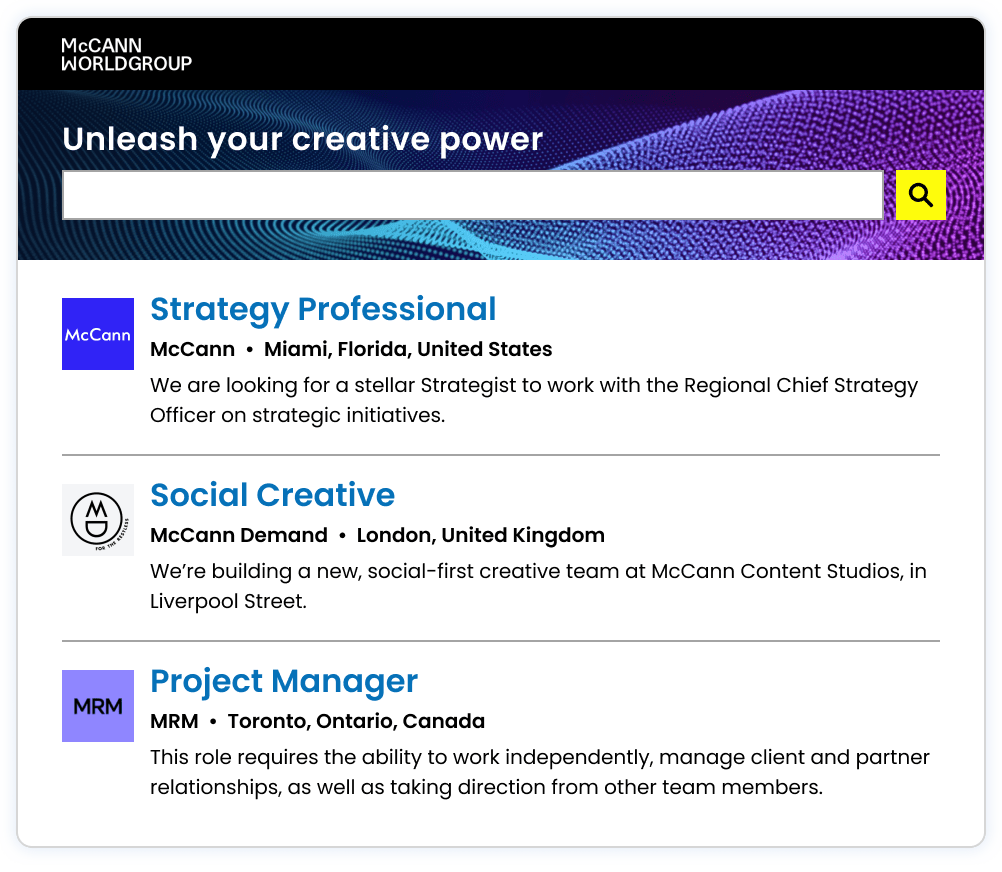The image size is (1002, 872).
Task: Click the McCann Demand circular logo
Action: pyautogui.click(x=98, y=520)
